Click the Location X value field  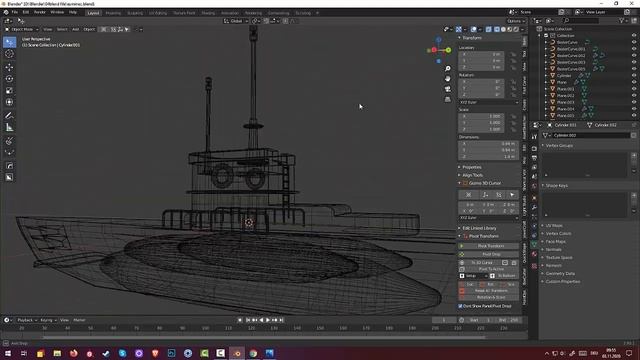[481, 54]
